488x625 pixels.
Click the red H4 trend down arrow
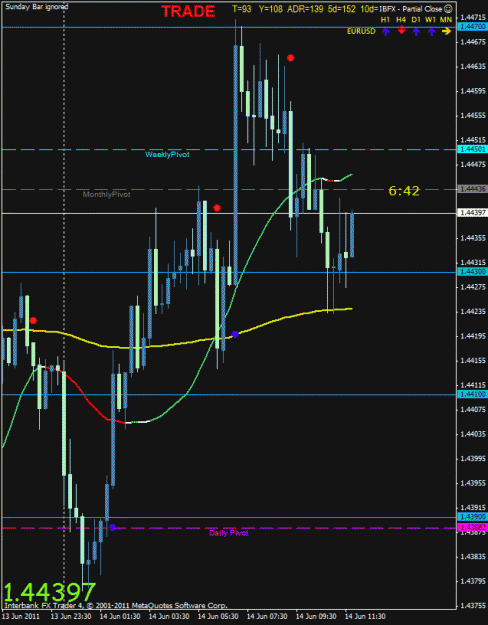(x=401, y=30)
